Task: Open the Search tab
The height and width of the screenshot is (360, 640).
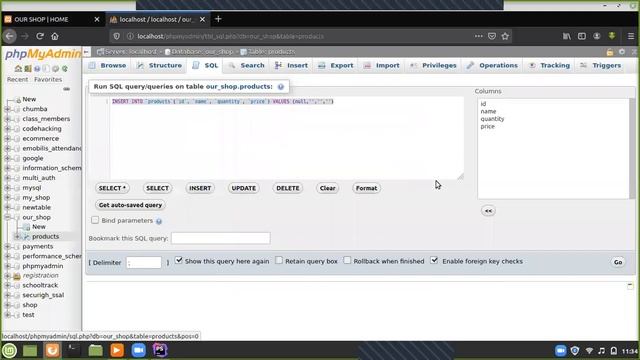Action: point(247,65)
